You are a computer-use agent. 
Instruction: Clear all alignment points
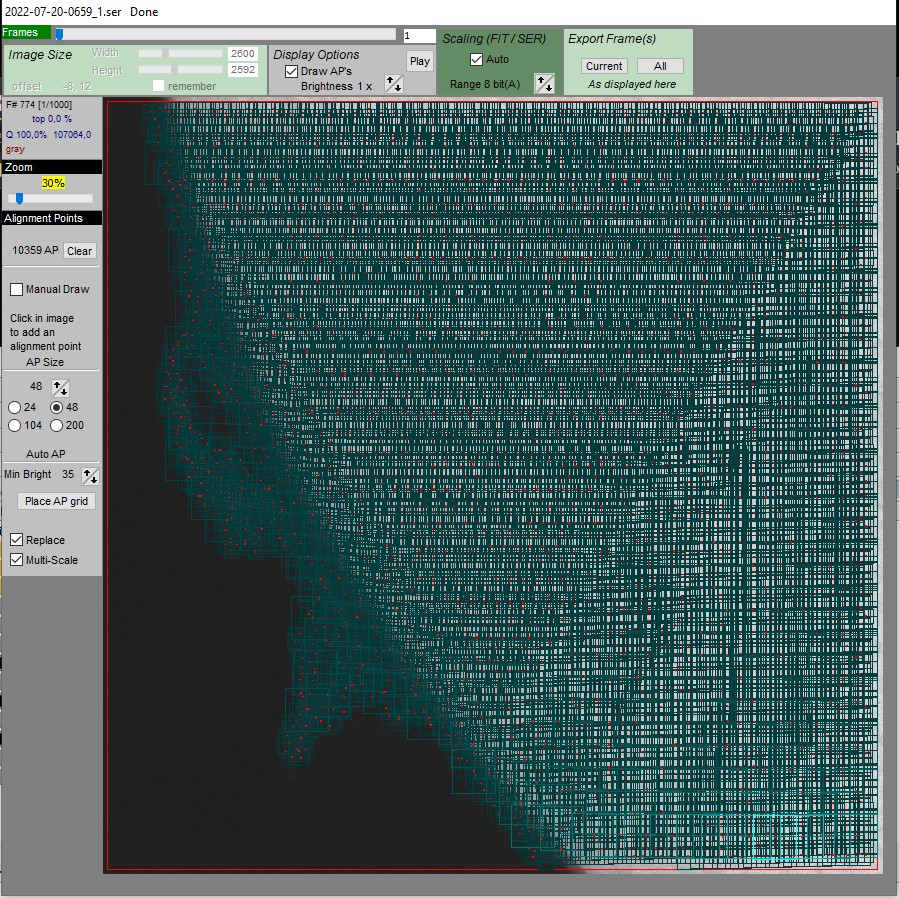[80, 251]
